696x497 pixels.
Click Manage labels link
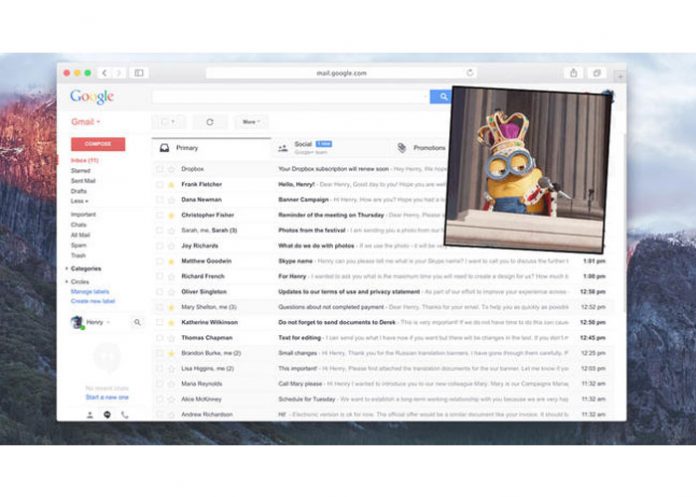[x=90, y=292]
